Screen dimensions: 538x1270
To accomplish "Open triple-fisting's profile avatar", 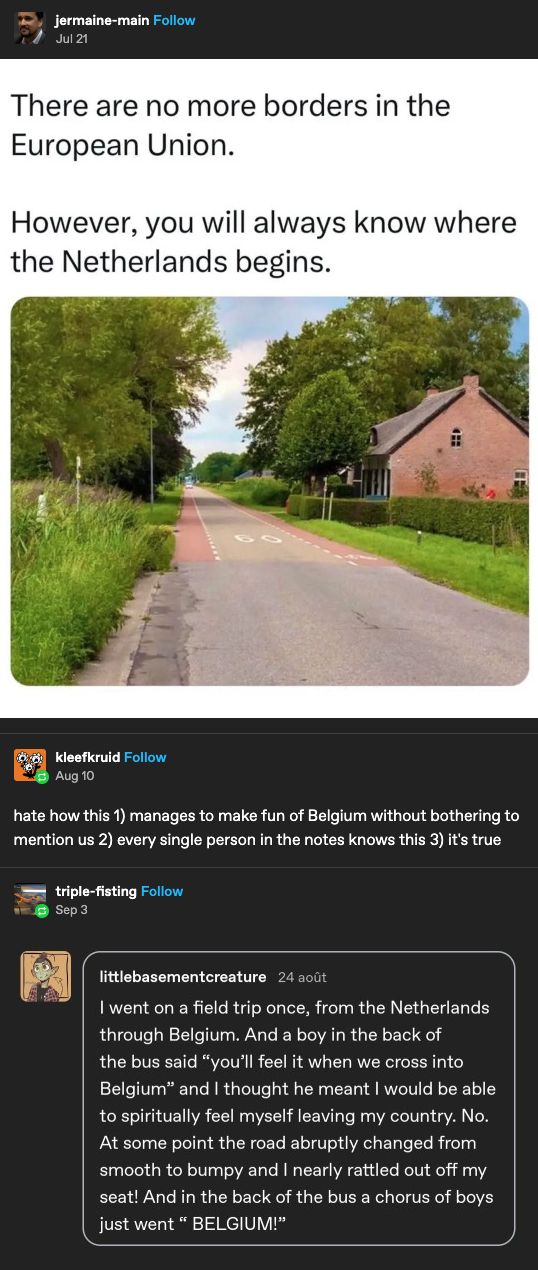I will (30, 898).
